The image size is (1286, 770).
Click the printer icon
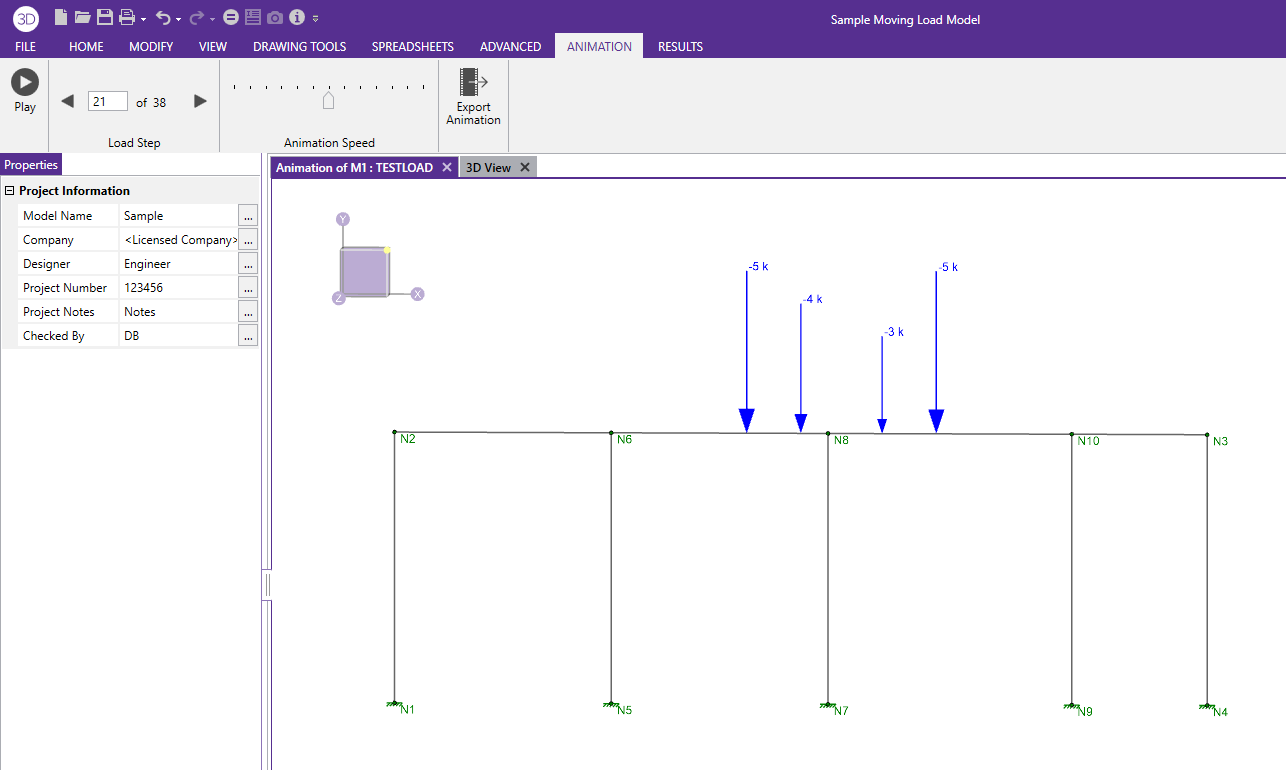coord(127,17)
